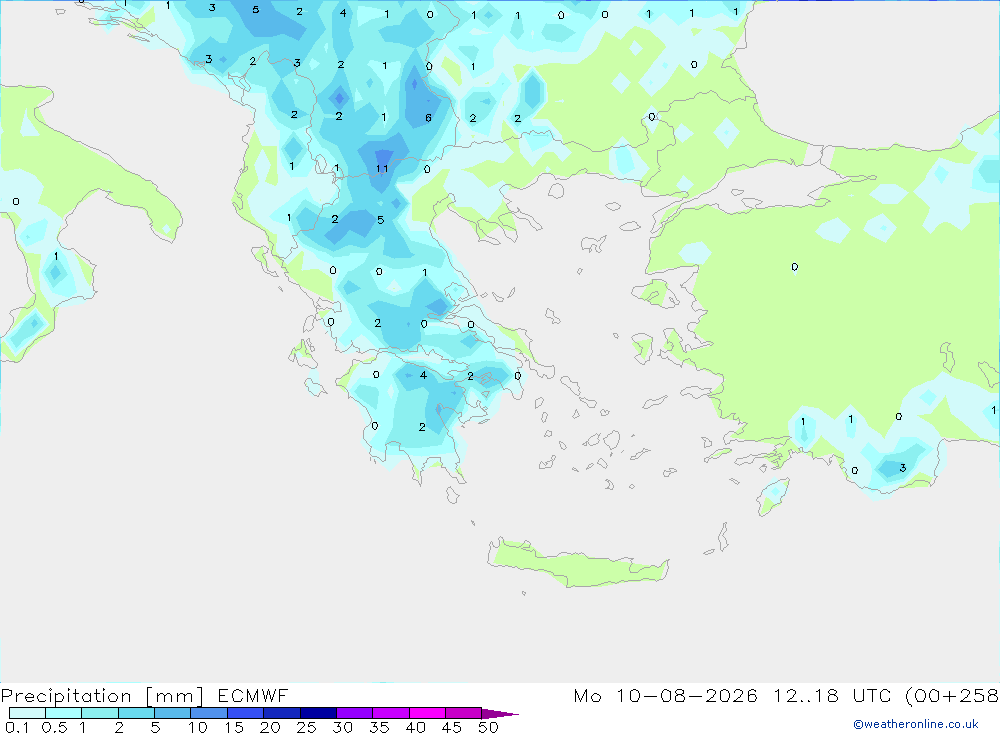
Task: Click the 0.5–1 mm legend swatch
Action: tap(64, 713)
